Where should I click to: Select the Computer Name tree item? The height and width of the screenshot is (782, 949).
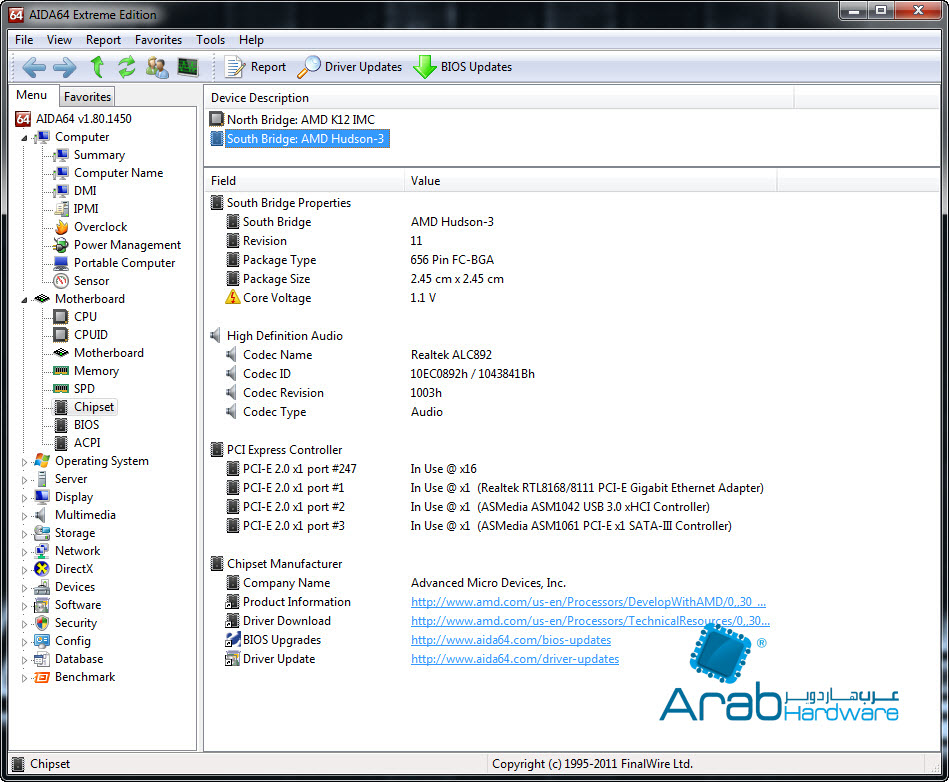(x=119, y=173)
